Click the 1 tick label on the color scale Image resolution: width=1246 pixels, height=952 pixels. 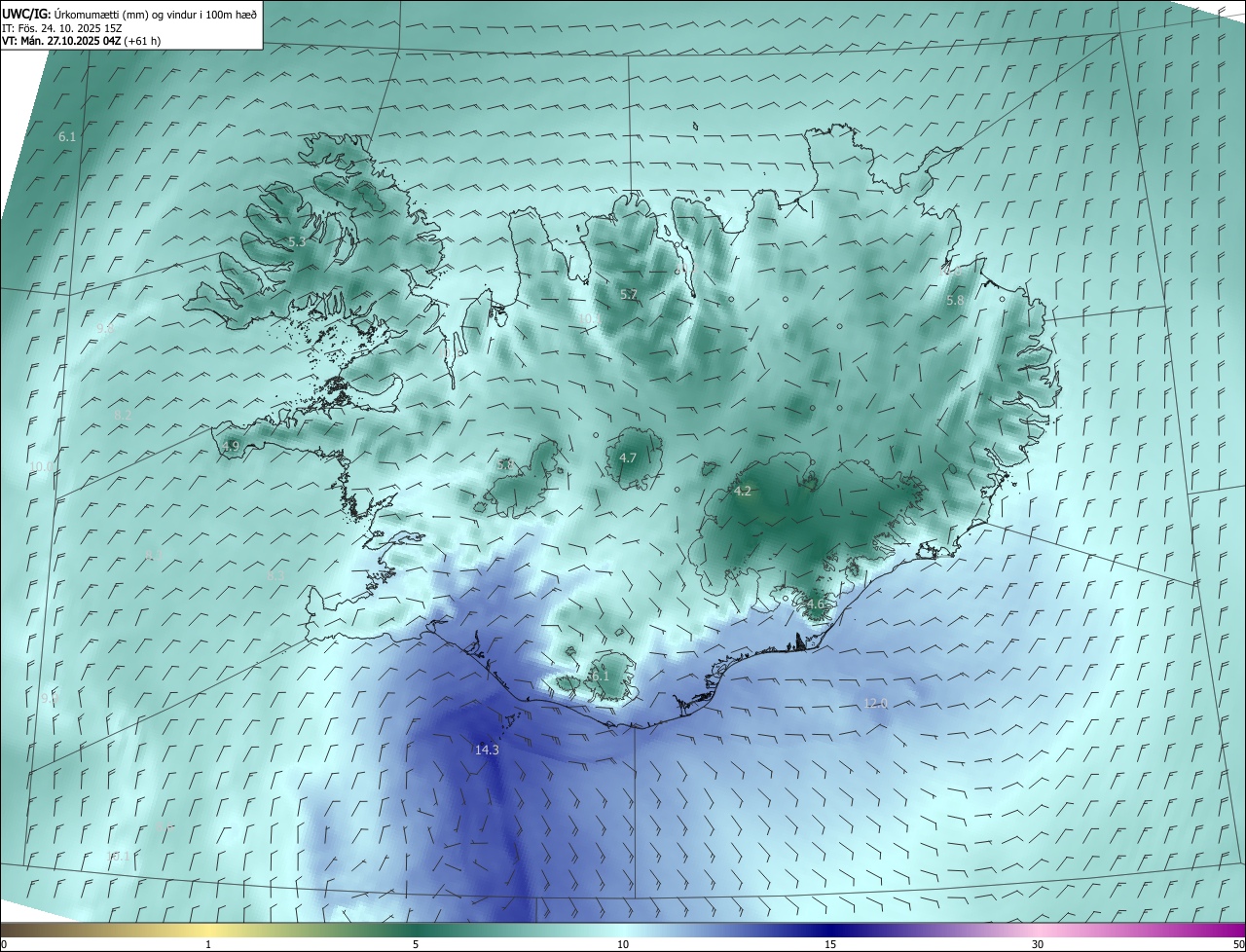coord(209,944)
